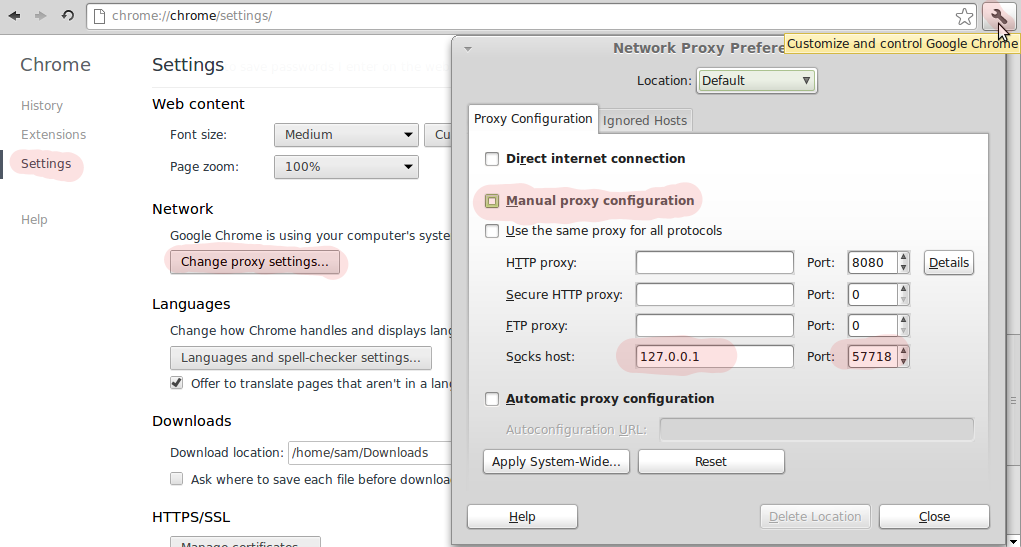Click the Secure HTTP port field showing 0
This screenshot has width=1021, height=547.
873,294
